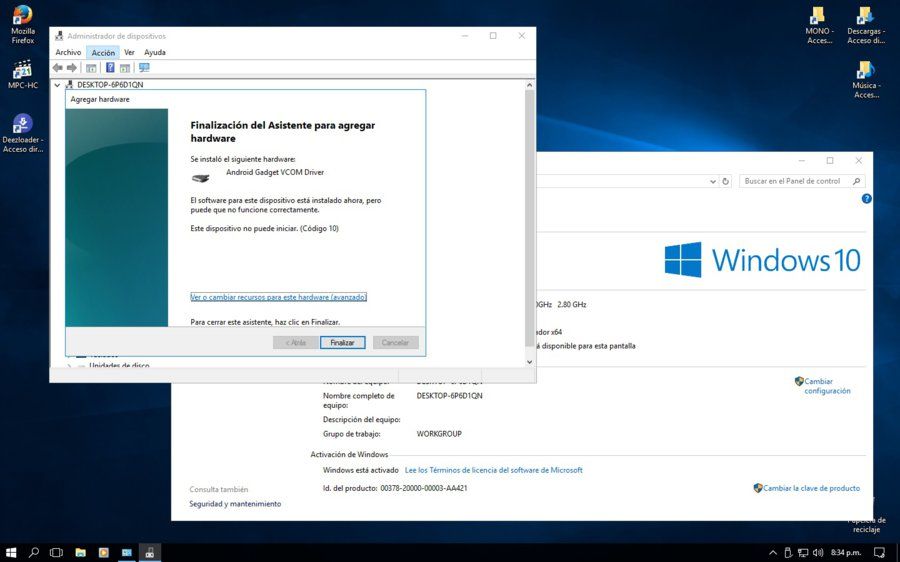
Task: Open Ver o cambiar recursos para este hardware link
Action: (x=278, y=297)
